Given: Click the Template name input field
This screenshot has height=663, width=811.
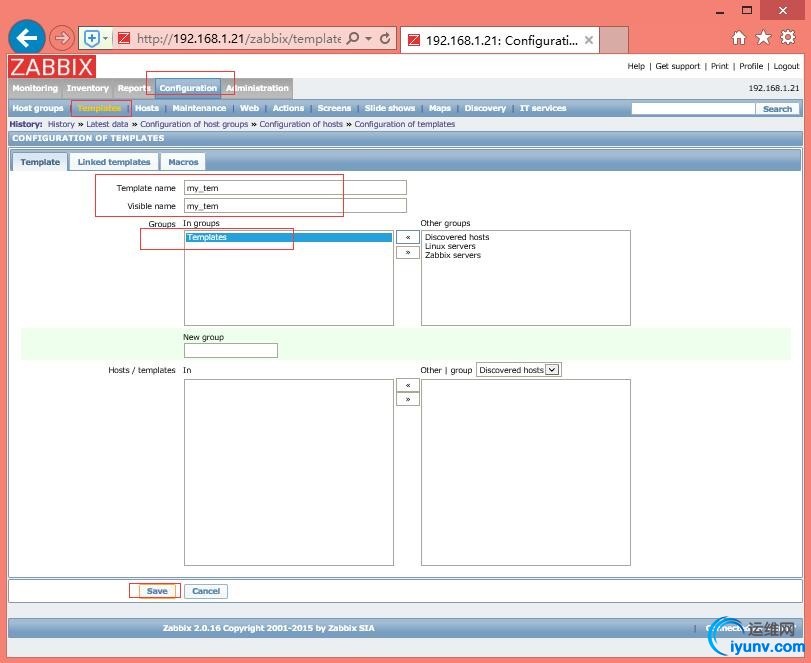Looking at the screenshot, I should click(x=295, y=188).
